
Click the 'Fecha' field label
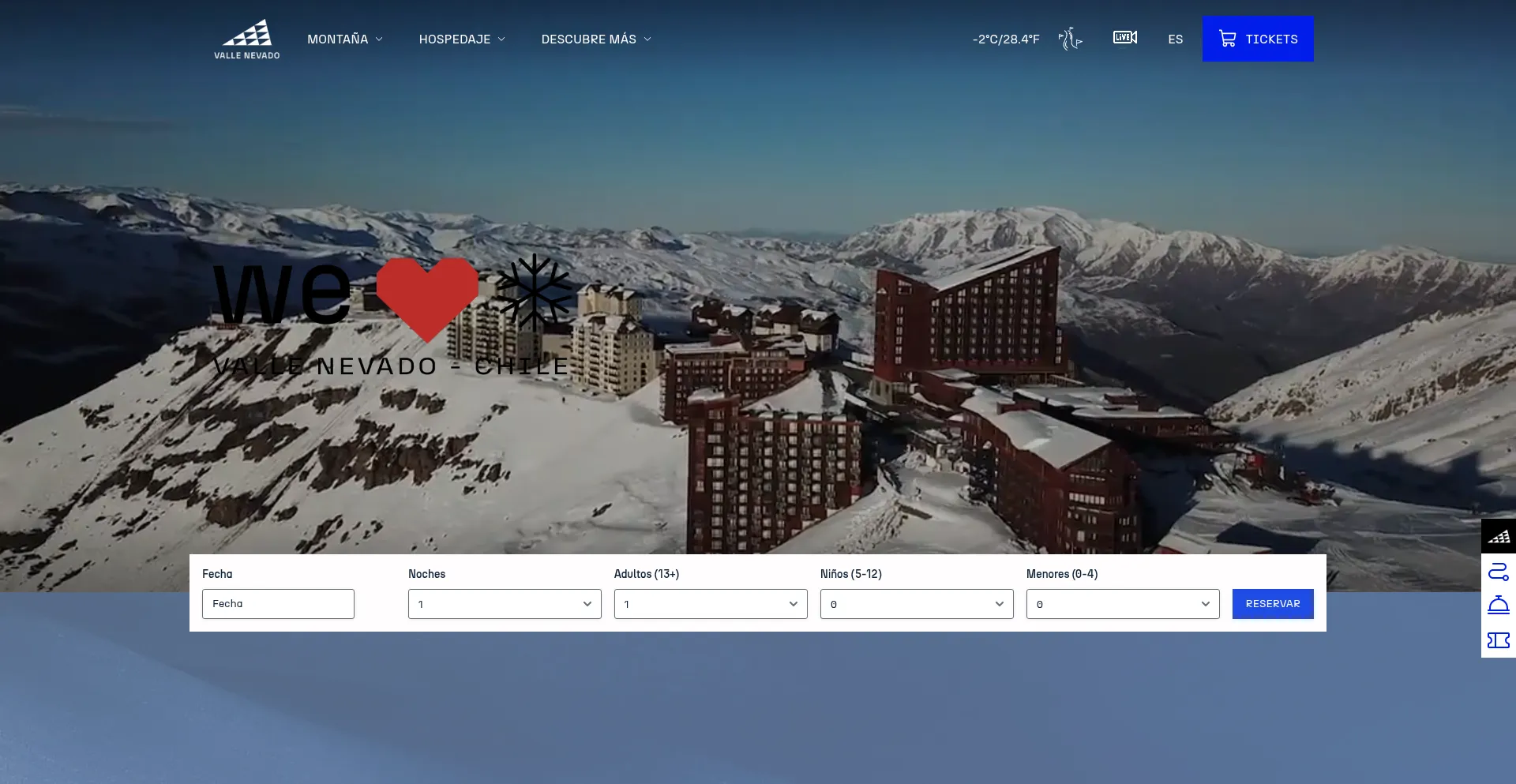(x=217, y=574)
